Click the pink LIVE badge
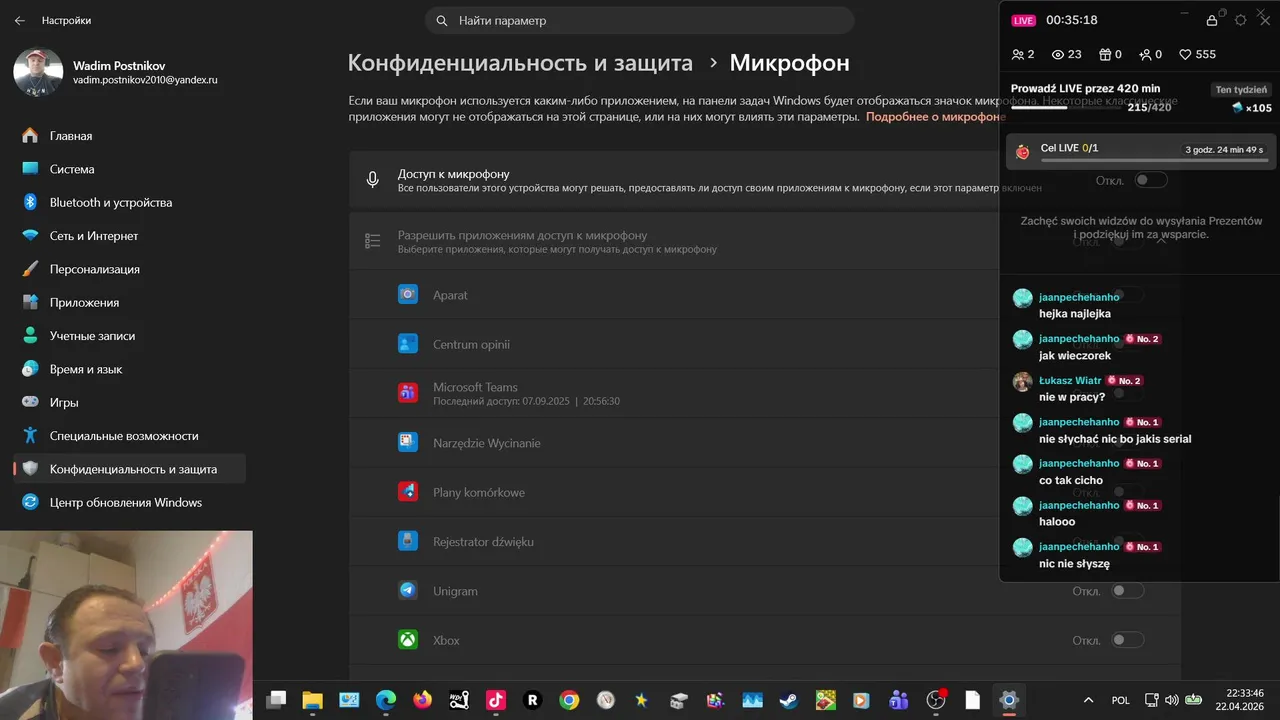 point(1024,20)
